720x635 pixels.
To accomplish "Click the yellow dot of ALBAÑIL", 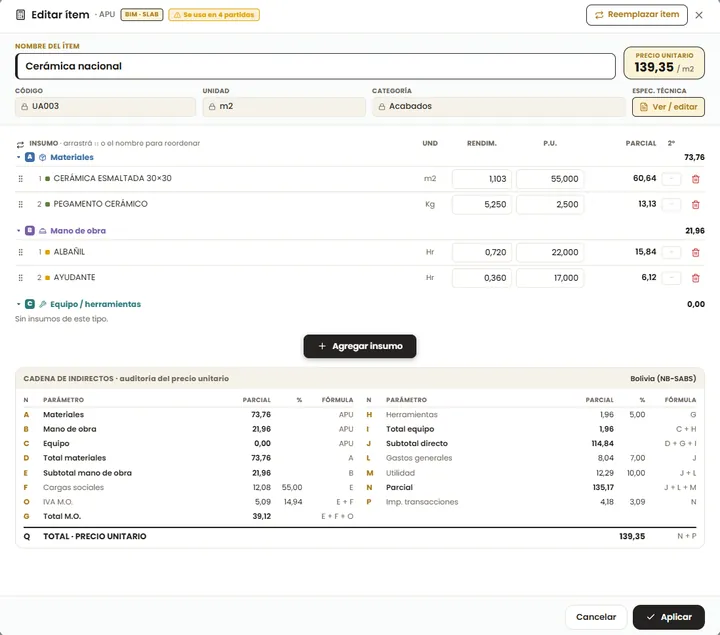I will 48,252.
